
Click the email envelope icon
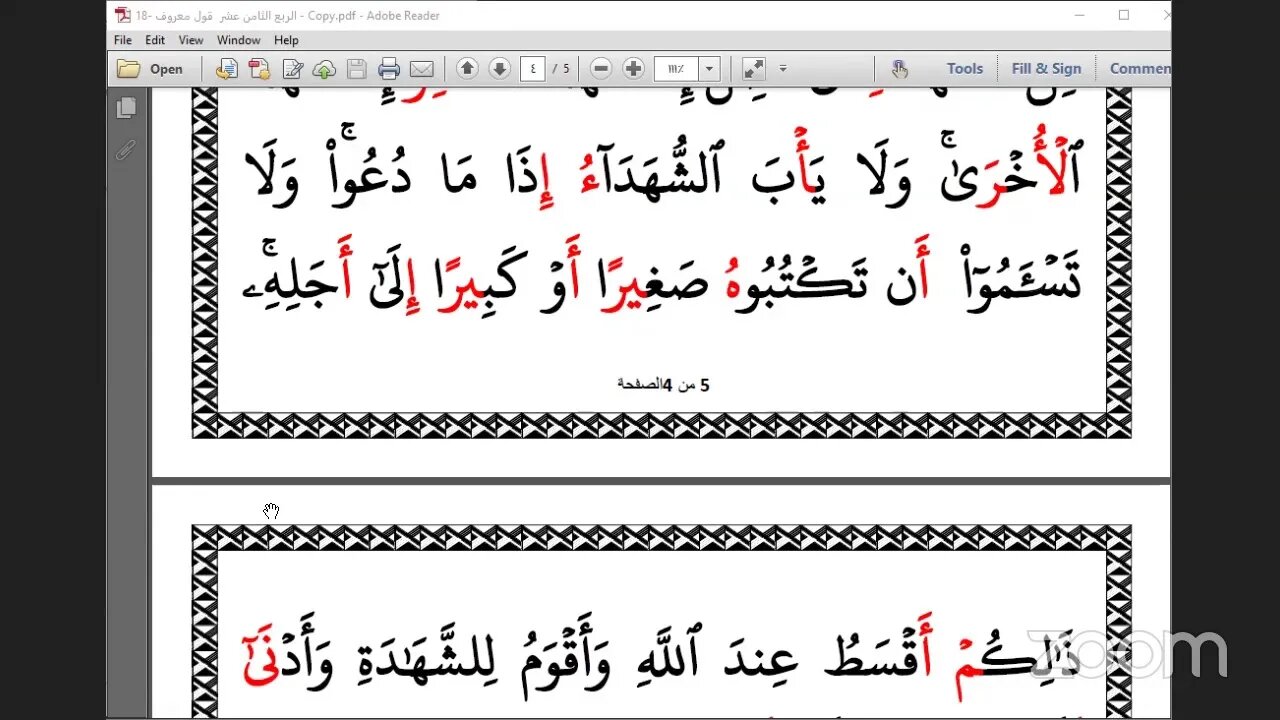tap(422, 69)
